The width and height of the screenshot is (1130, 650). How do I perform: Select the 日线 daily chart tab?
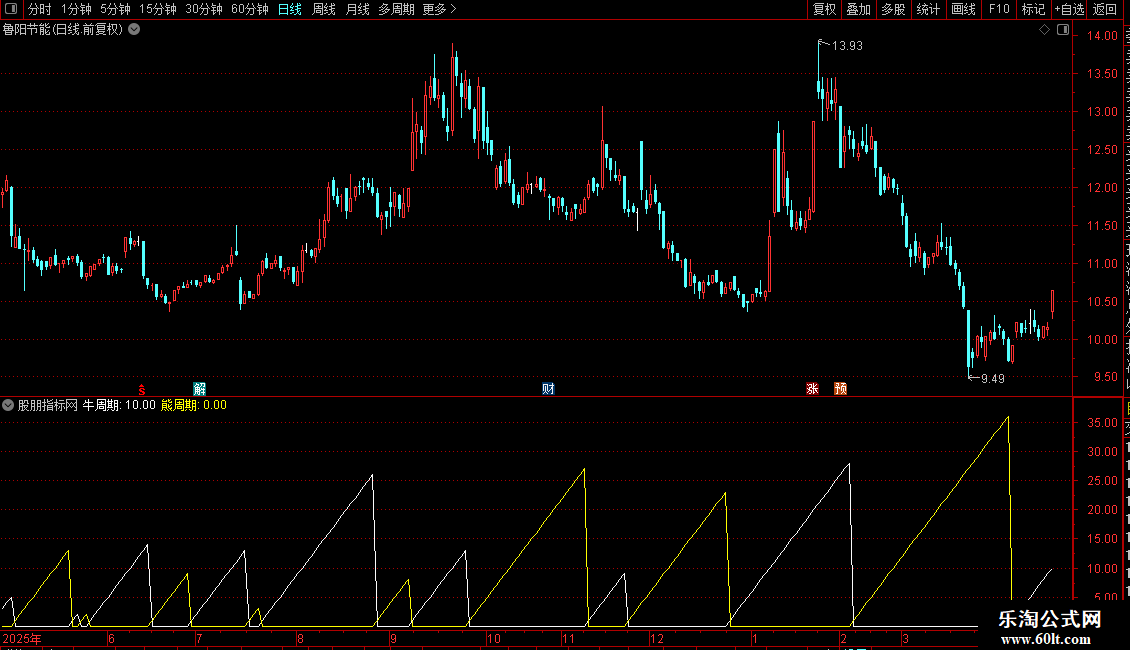290,9
